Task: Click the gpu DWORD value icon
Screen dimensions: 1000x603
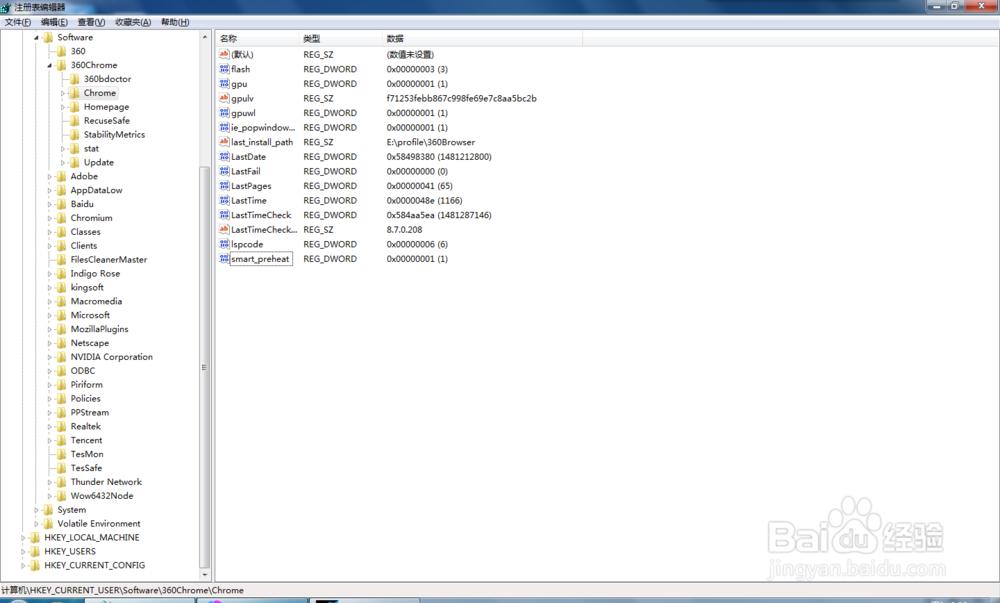Action: (x=224, y=84)
